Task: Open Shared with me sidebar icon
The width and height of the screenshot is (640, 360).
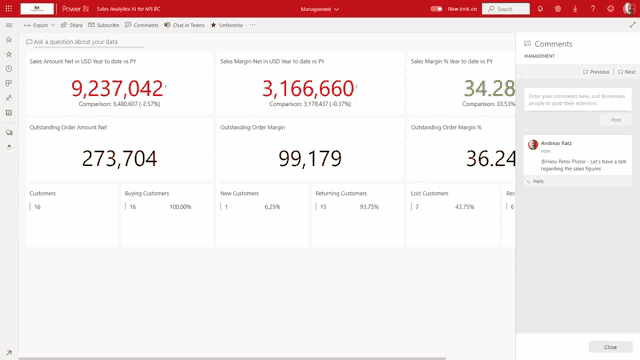Action: (9, 98)
